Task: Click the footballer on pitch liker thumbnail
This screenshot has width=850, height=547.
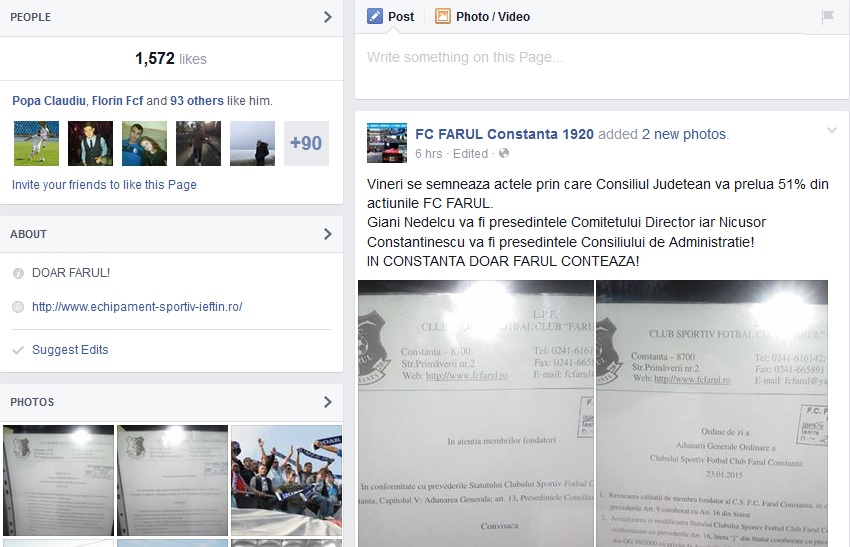Action: (36, 143)
